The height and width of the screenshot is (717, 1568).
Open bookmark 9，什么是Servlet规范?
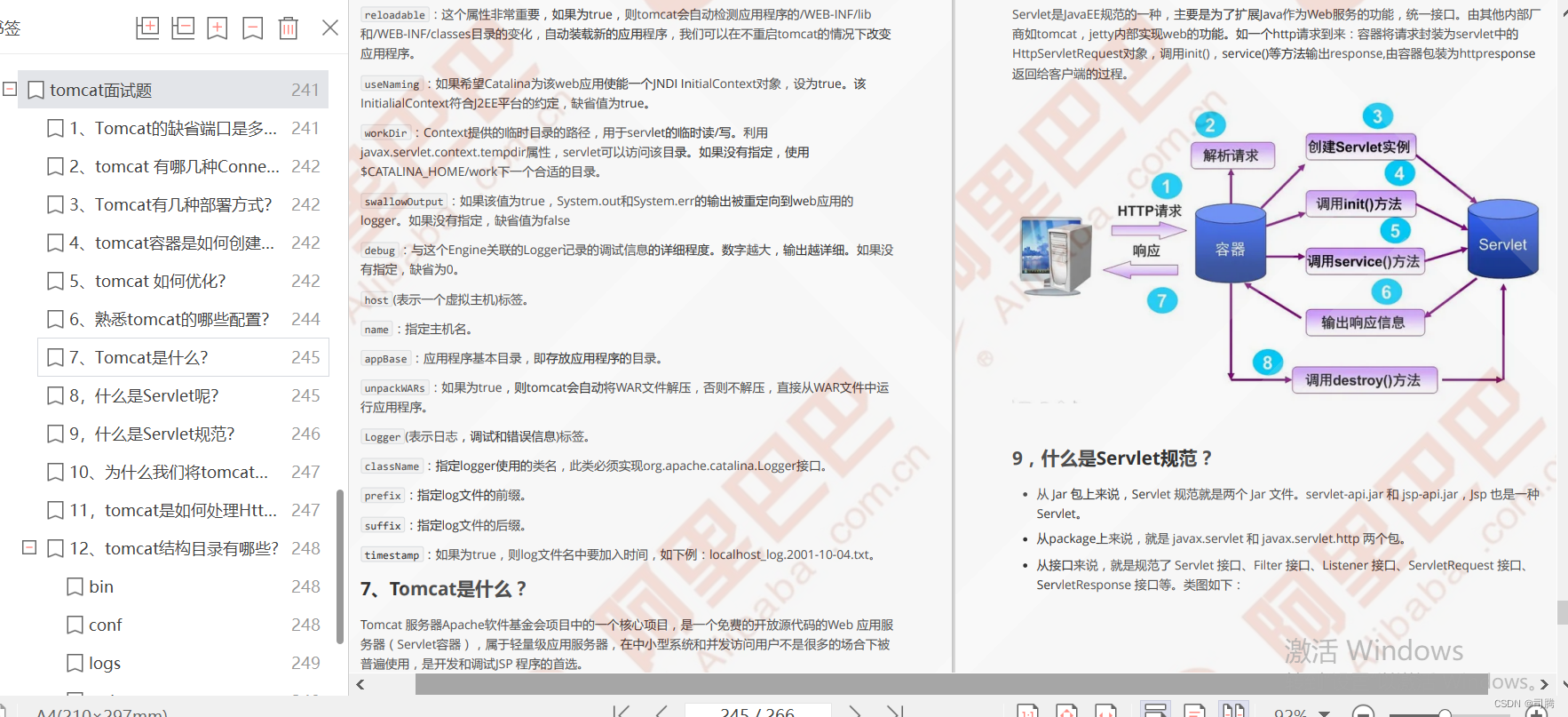[183, 434]
